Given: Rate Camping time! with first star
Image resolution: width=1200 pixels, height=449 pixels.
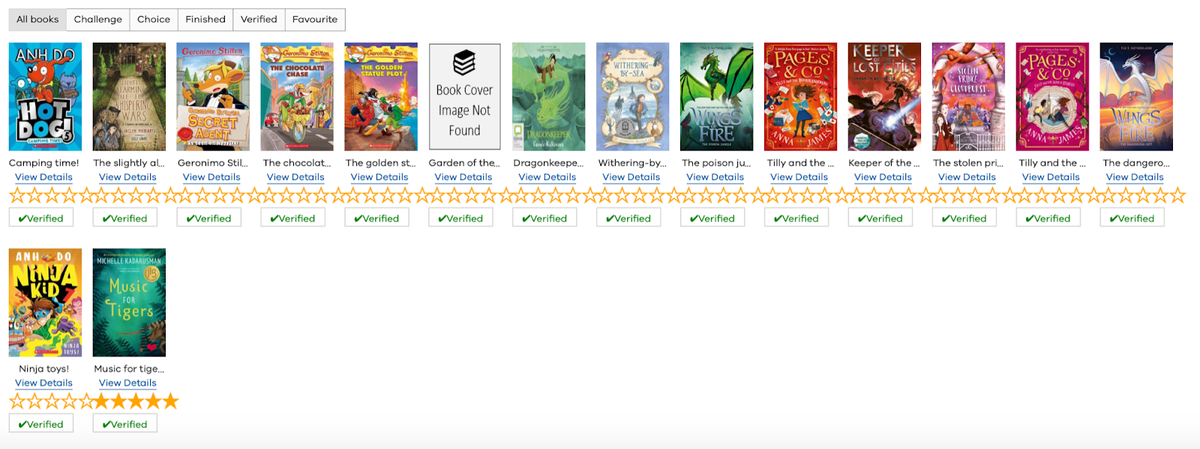Looking at the screenshot, I should tap(17, 195).
